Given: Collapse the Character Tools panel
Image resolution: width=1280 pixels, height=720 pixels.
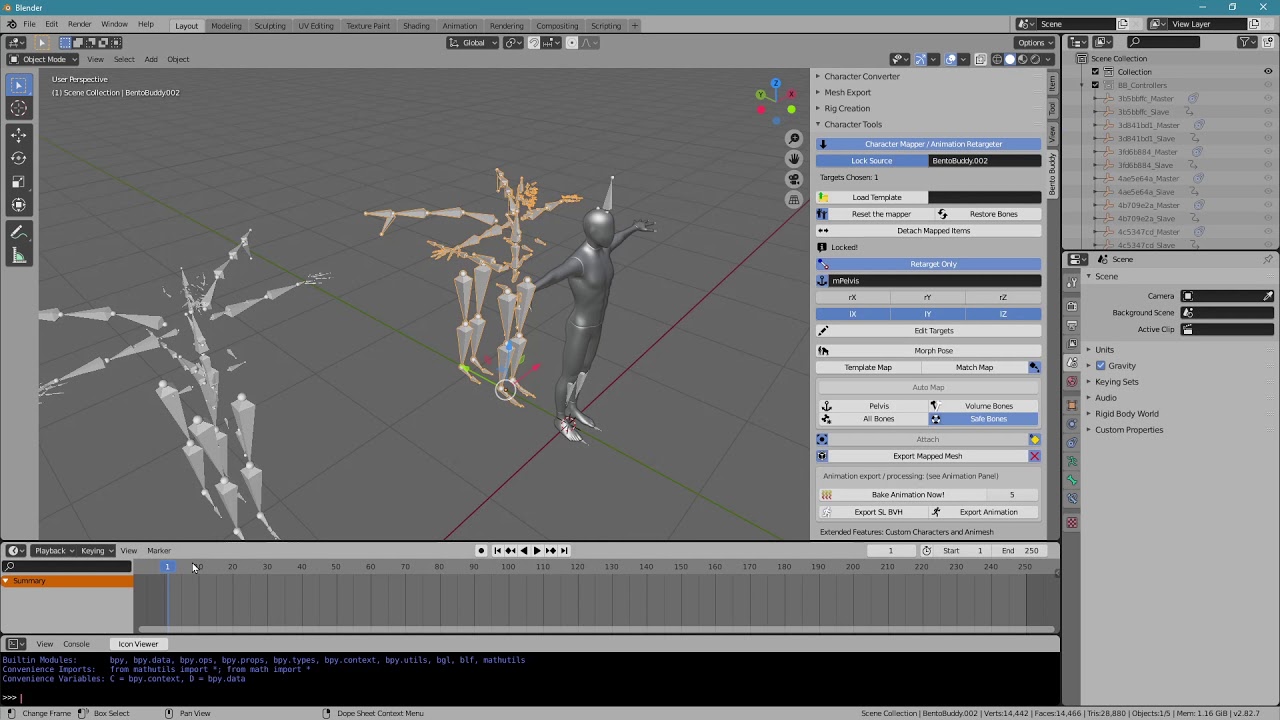Looking at the screenshot, I should [x=853, y=124].
